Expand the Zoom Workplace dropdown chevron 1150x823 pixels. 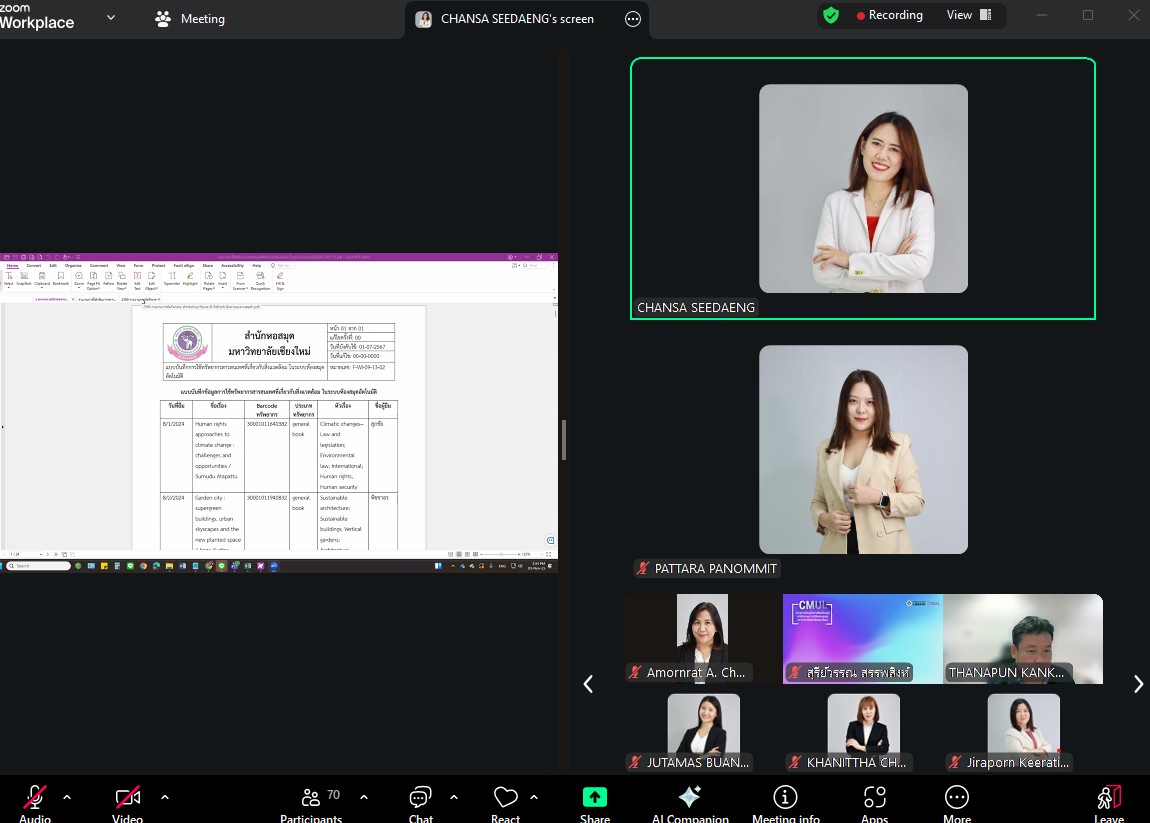click(111, 18)
